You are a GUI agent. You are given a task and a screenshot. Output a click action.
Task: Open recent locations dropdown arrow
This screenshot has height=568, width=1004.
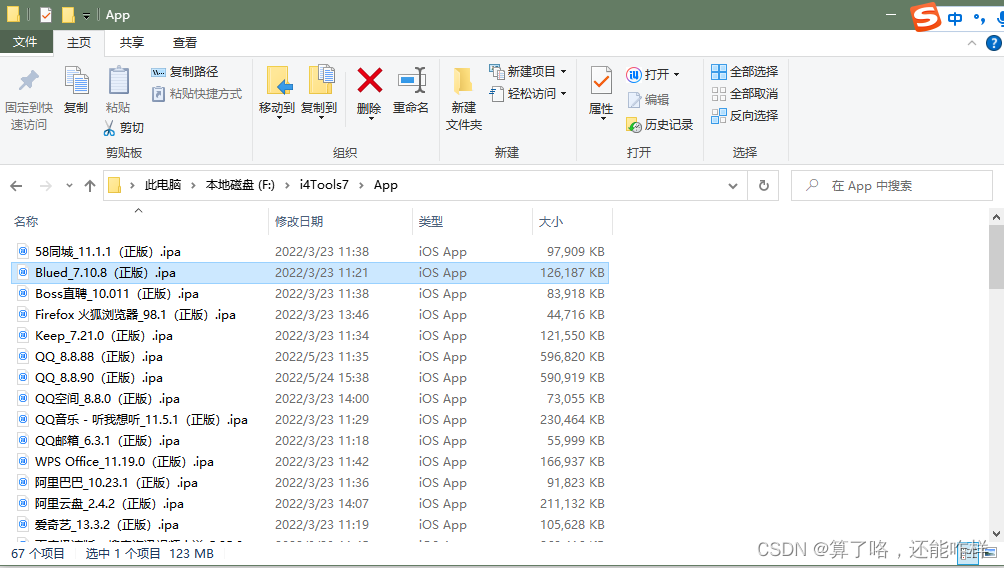(x=69, y=186)
